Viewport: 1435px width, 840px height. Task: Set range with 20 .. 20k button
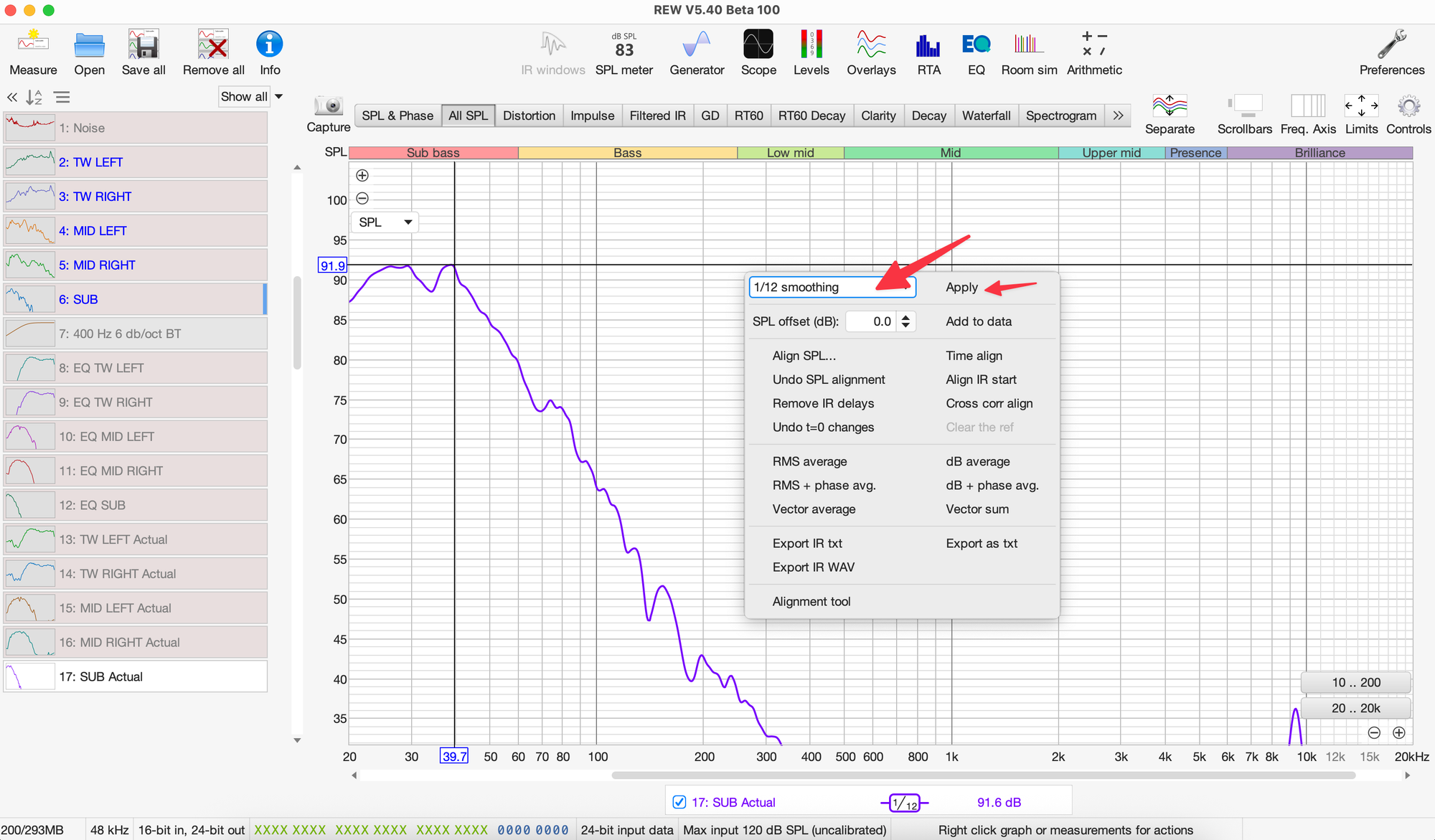point(1355,708)
